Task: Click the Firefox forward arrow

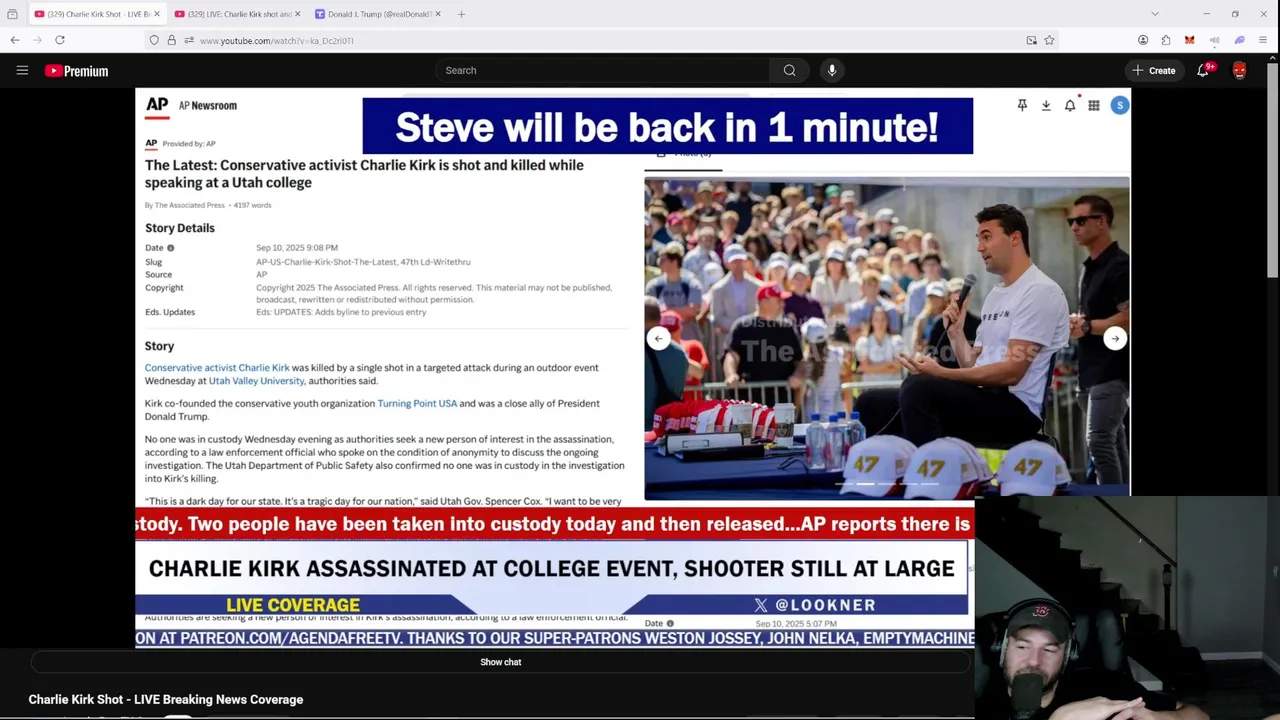Action: [37, 40]
